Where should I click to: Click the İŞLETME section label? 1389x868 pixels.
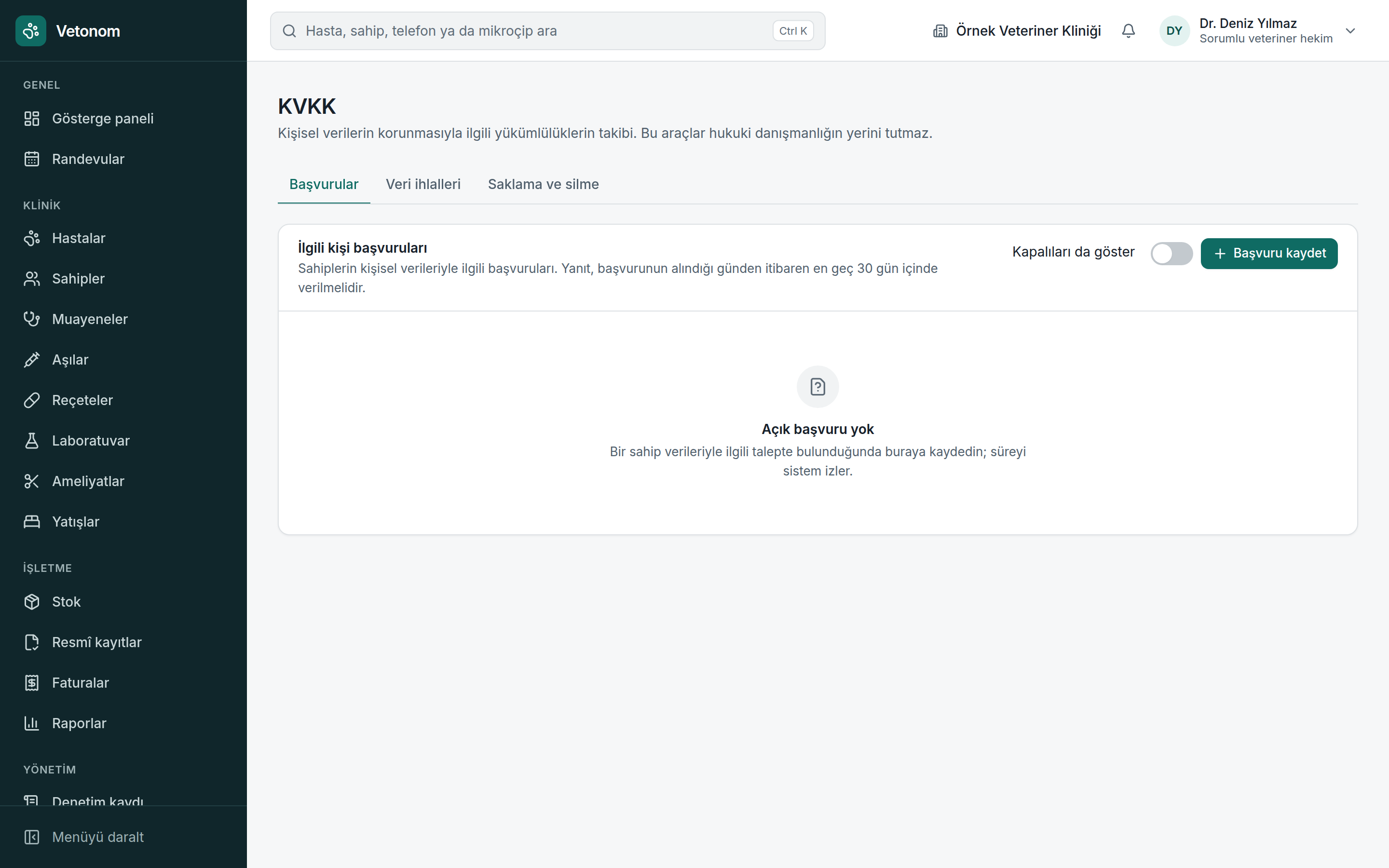47,568
